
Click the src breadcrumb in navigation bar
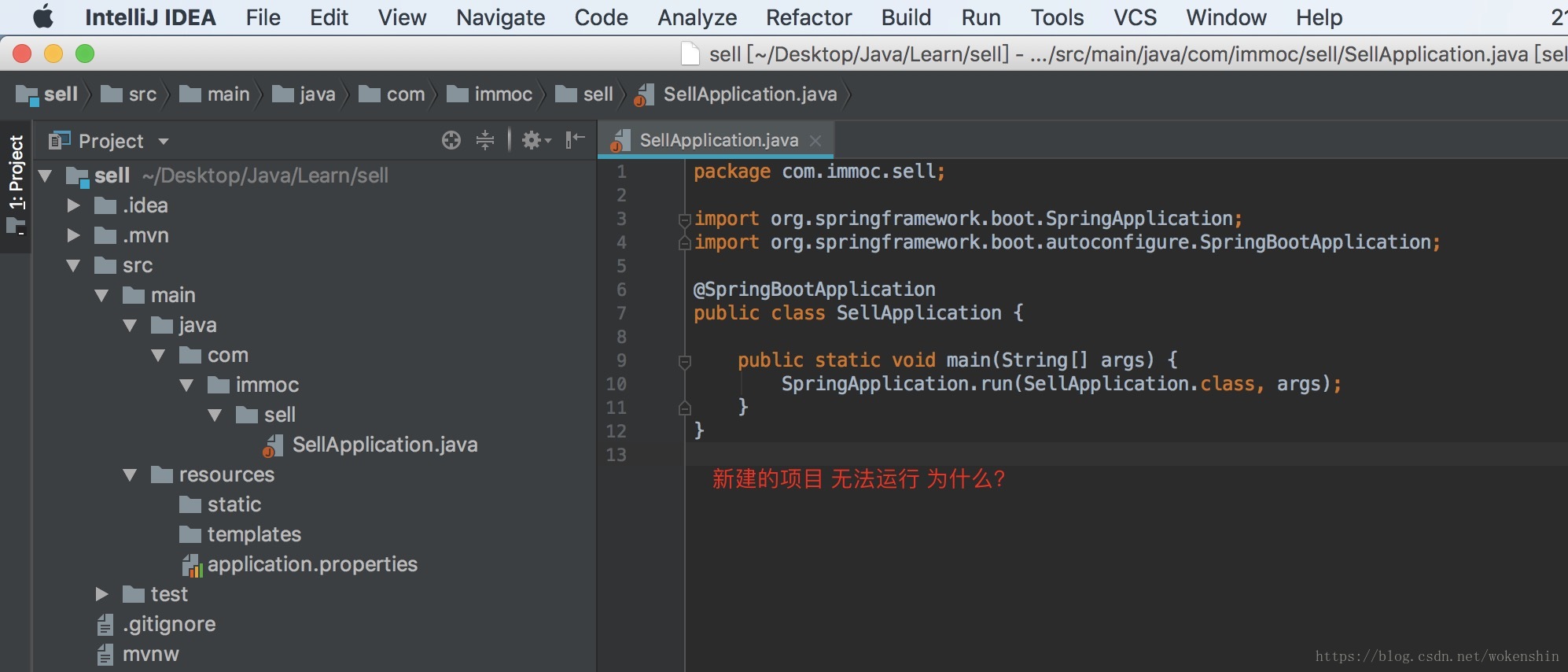click(130, 94)
